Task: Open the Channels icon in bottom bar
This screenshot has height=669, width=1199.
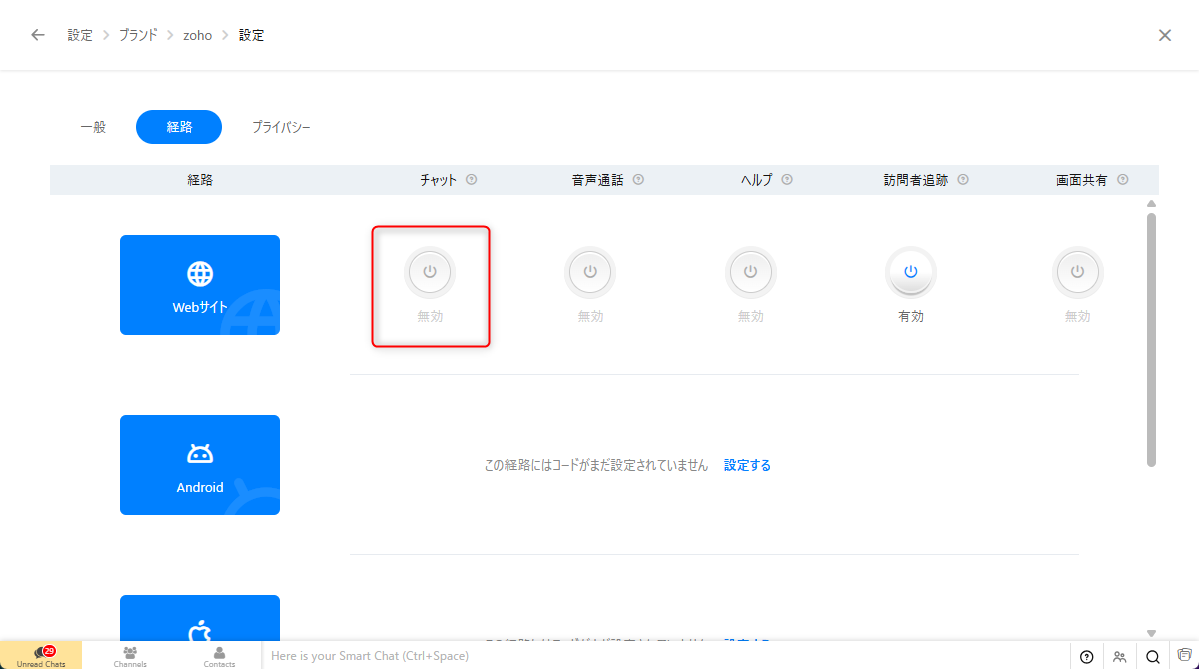Action: 130,656
